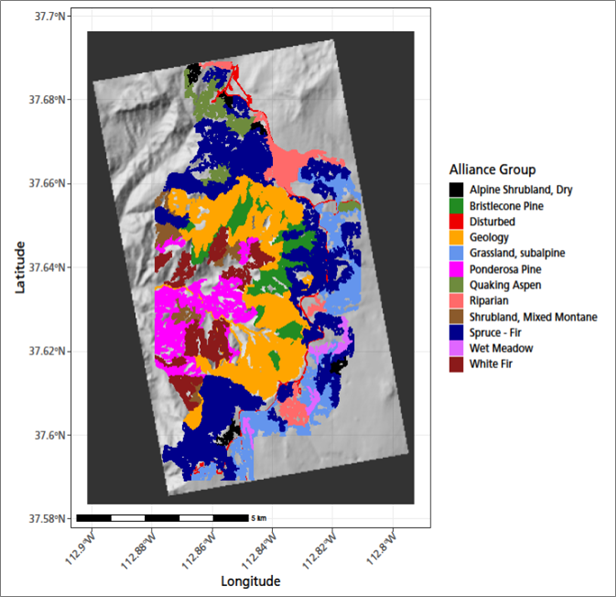Click the 'Alliance Group' legend title
Viewport: 616px width, 597px height.
point(492,170)
